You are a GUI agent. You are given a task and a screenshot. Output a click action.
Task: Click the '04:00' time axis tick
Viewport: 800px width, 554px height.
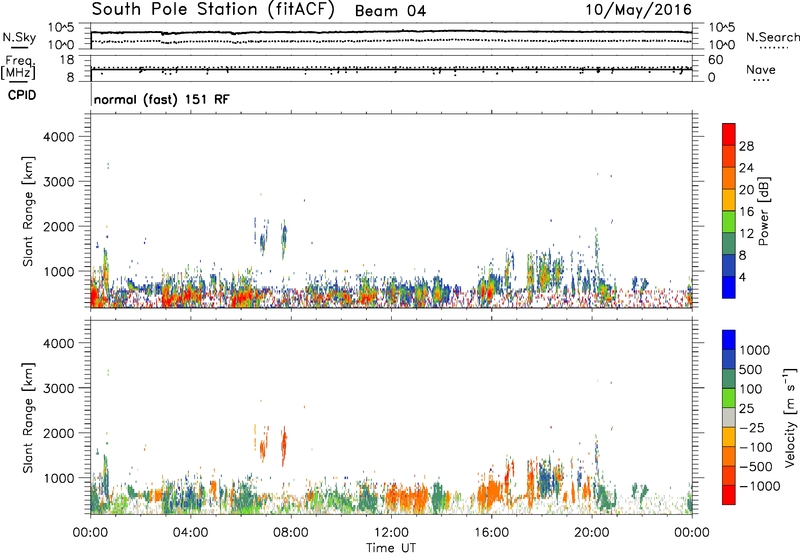coord(190,533)
